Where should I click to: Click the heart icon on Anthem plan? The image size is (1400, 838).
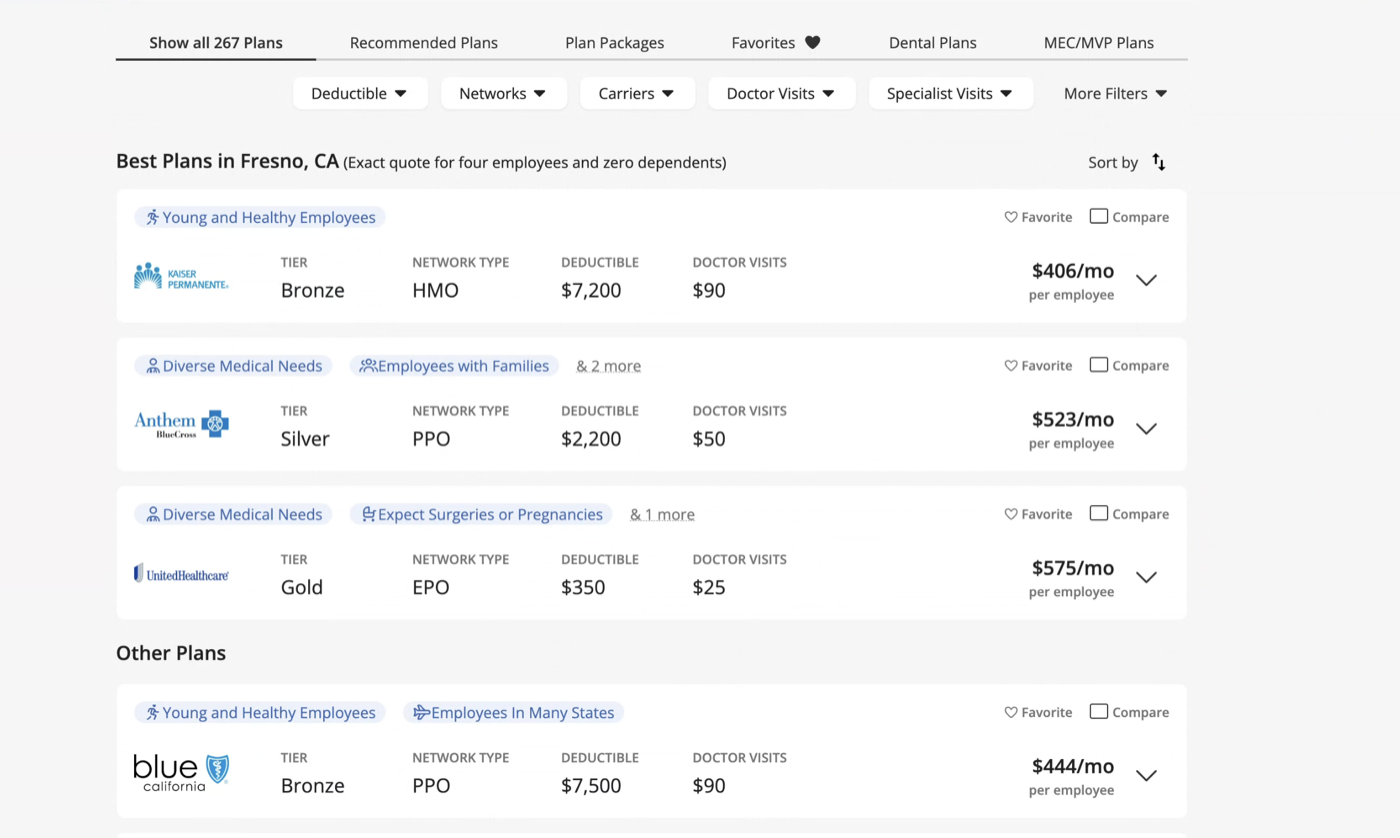(1011, 366)
